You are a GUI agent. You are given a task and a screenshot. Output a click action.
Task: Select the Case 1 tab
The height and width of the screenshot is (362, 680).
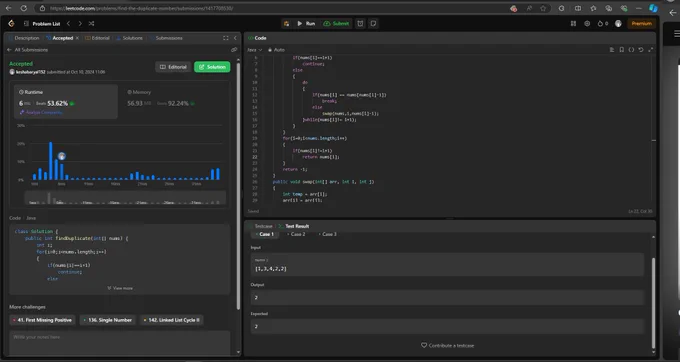tap(264, 234)
